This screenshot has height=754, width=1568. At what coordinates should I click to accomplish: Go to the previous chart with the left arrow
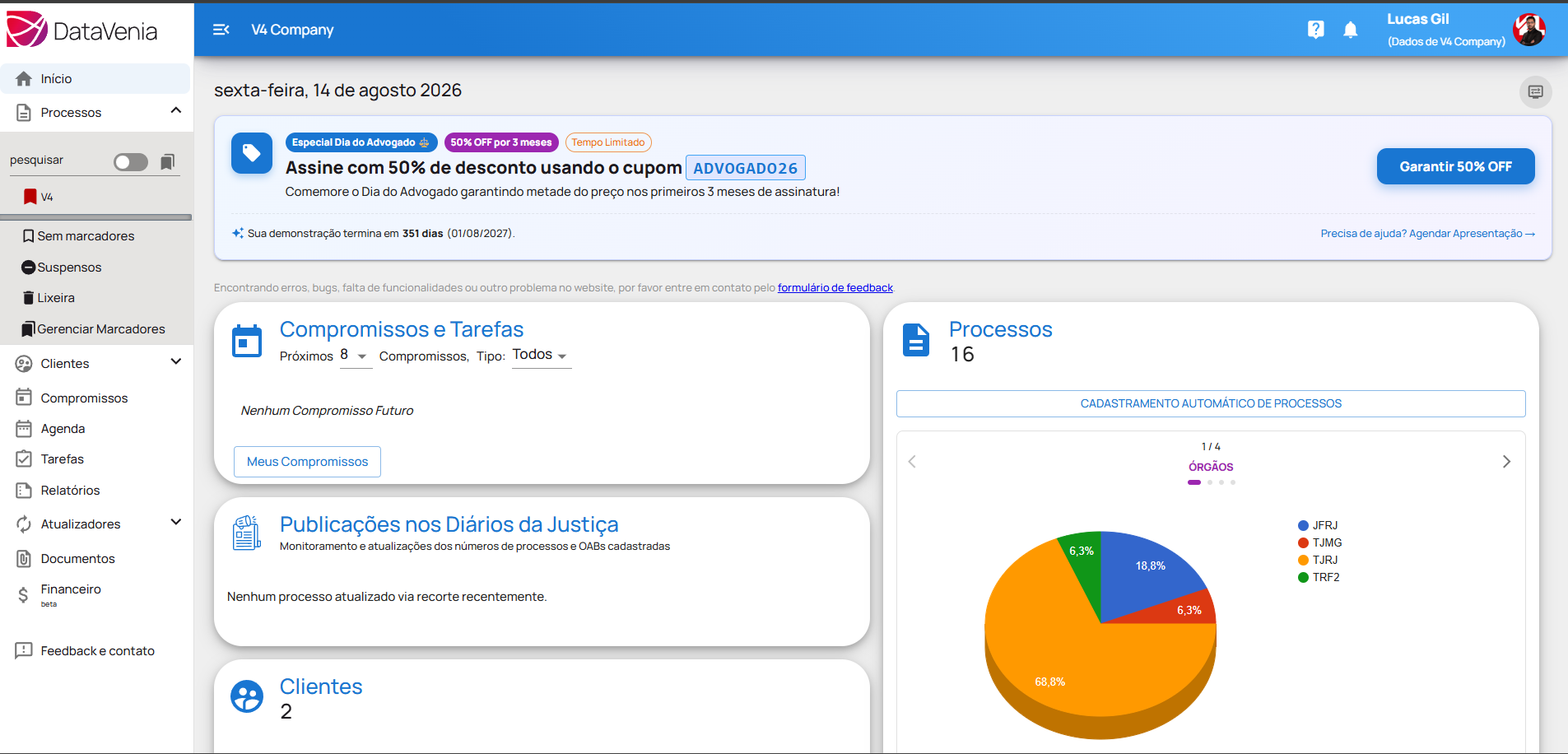coord(912,462)
